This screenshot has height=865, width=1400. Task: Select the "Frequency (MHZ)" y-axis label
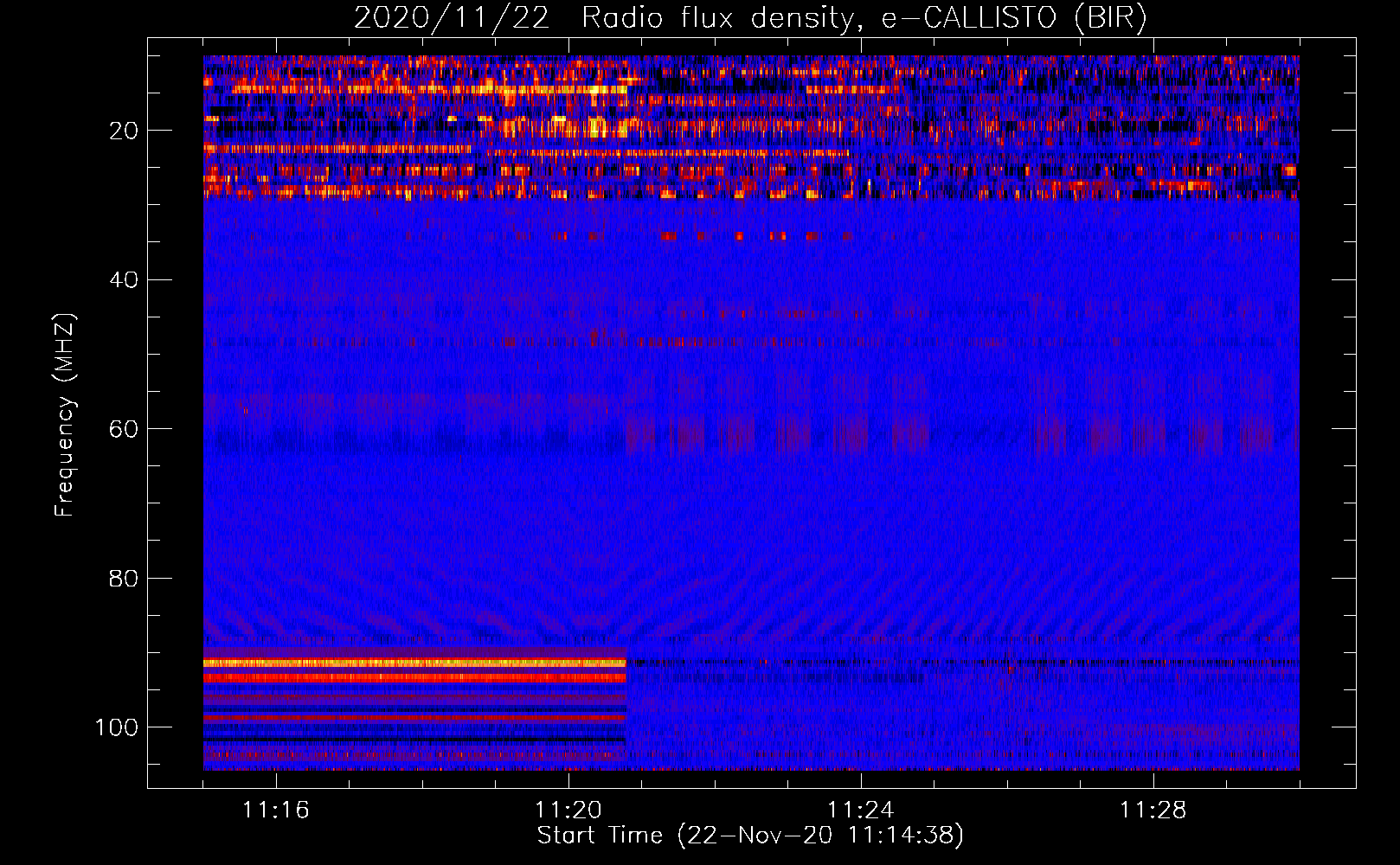tap(65, 415)
